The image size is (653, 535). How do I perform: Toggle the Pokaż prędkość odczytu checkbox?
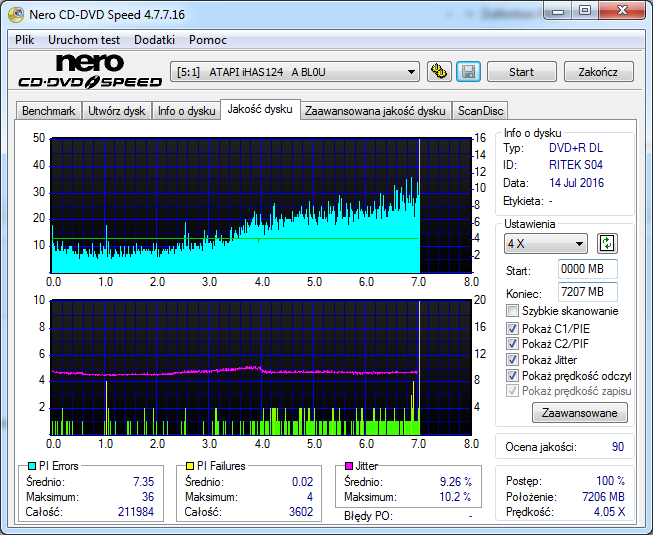pos(512,376)
